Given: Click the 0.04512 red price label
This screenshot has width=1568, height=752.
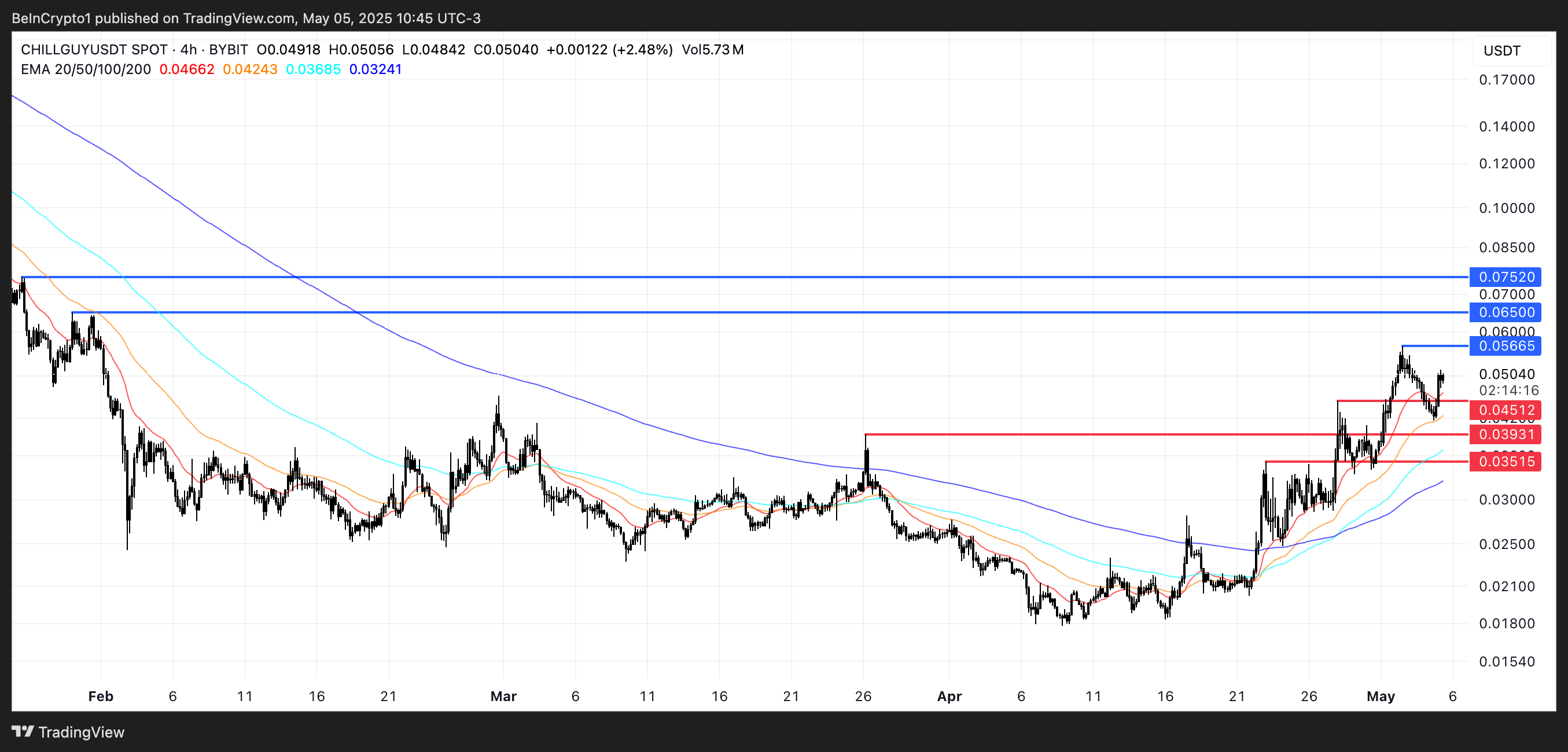Looking at the screenshot, I should point(1505,410).
